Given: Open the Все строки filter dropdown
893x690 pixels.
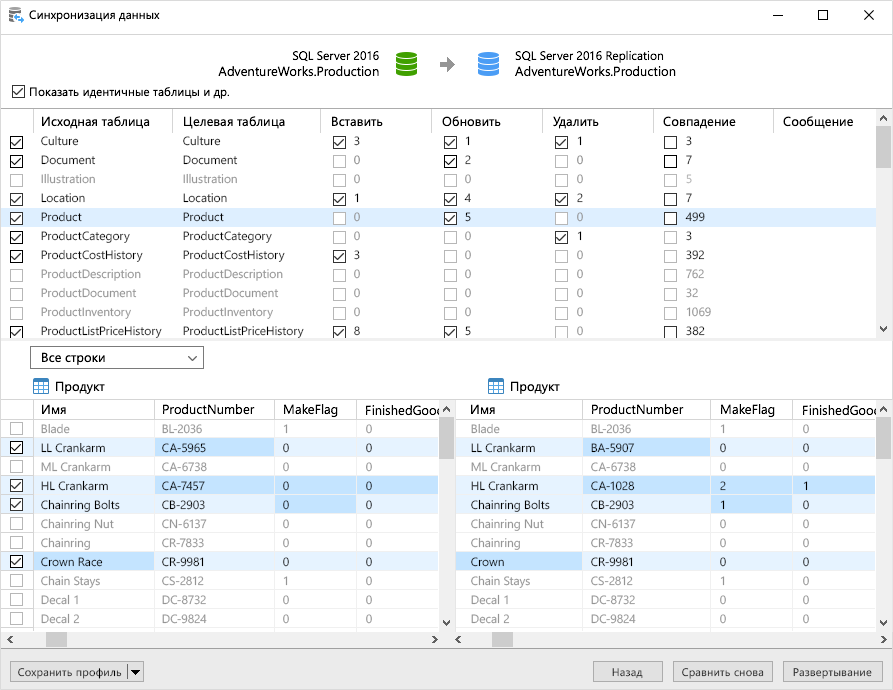Looking at the screenshot, I should point(117,358).
